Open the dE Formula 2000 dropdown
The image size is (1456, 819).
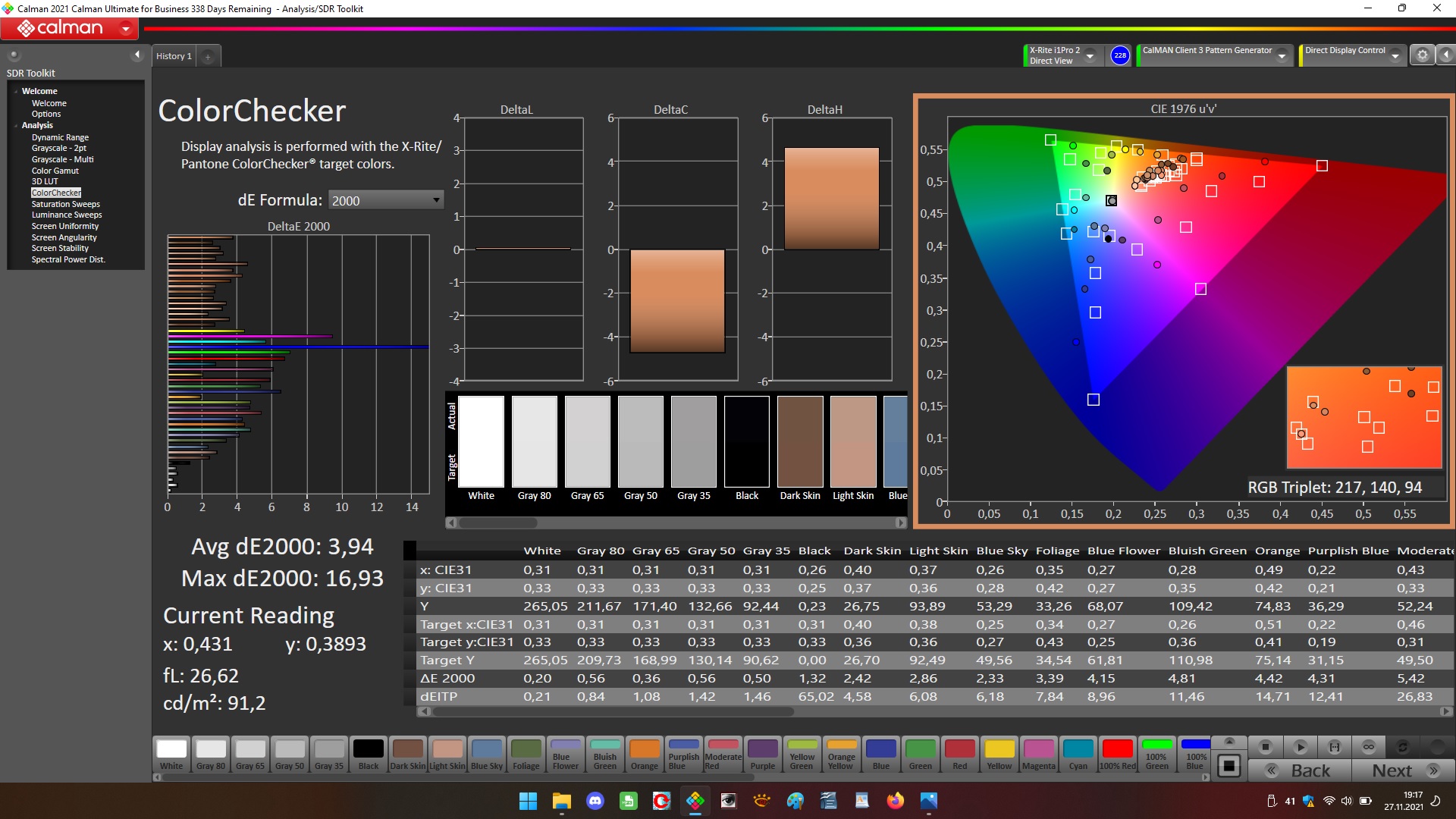(385, 200)
